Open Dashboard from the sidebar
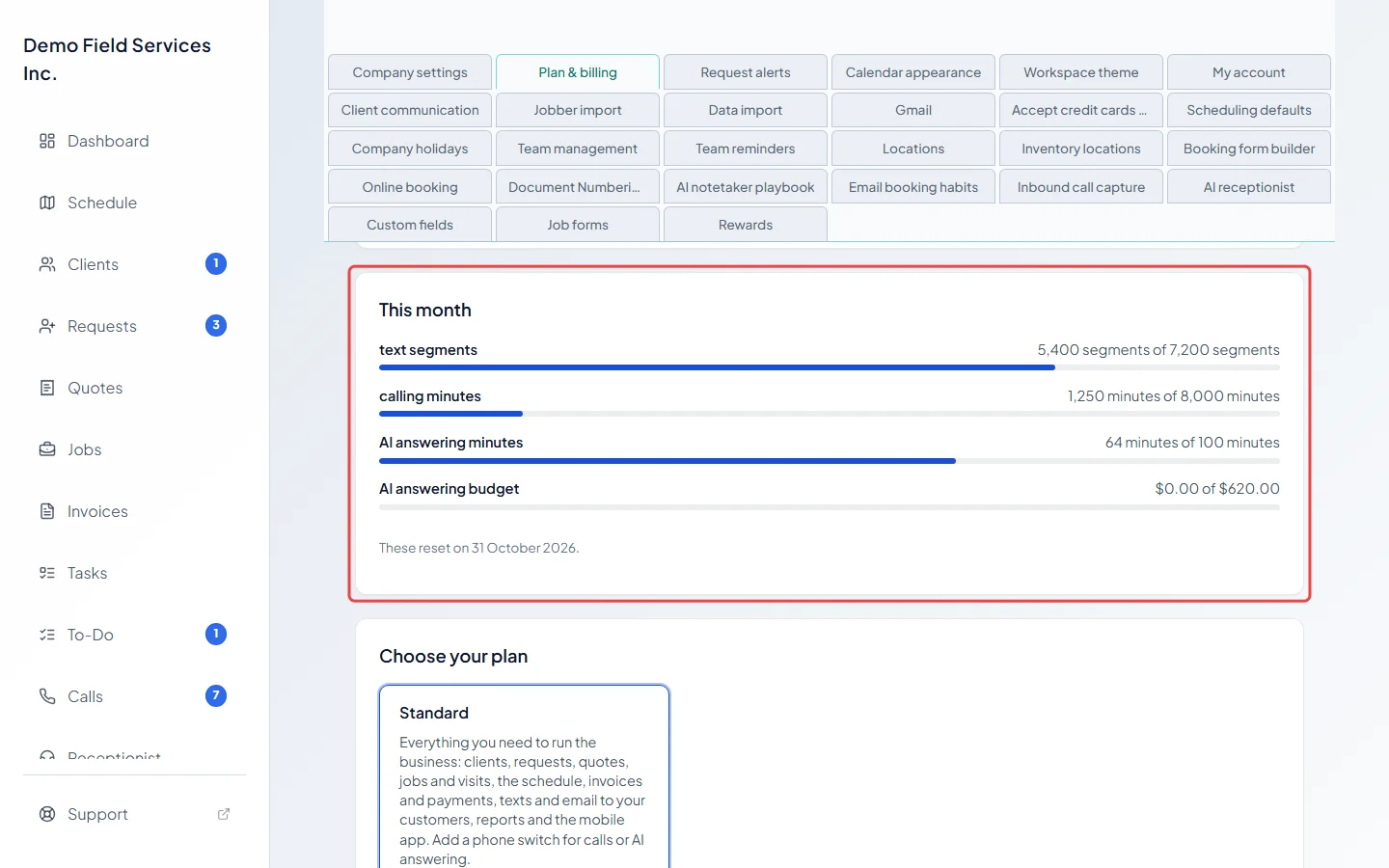The width and height of the screenshot is (1389, 868). point(134,141)
